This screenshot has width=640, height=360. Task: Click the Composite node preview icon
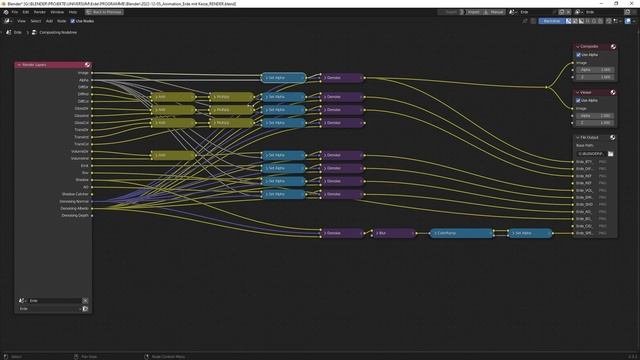pyautogui.click(x=613, y=47)
